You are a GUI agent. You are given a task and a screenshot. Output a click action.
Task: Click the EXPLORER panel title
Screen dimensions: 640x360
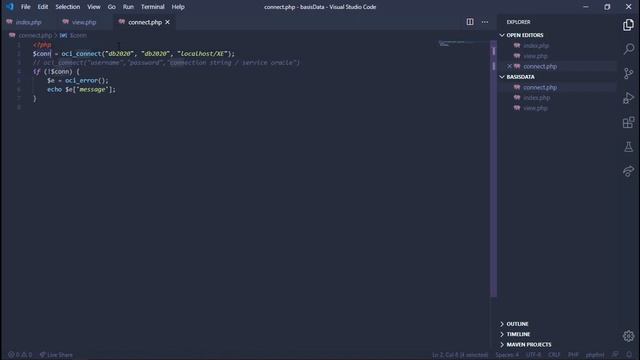[518, 22]
